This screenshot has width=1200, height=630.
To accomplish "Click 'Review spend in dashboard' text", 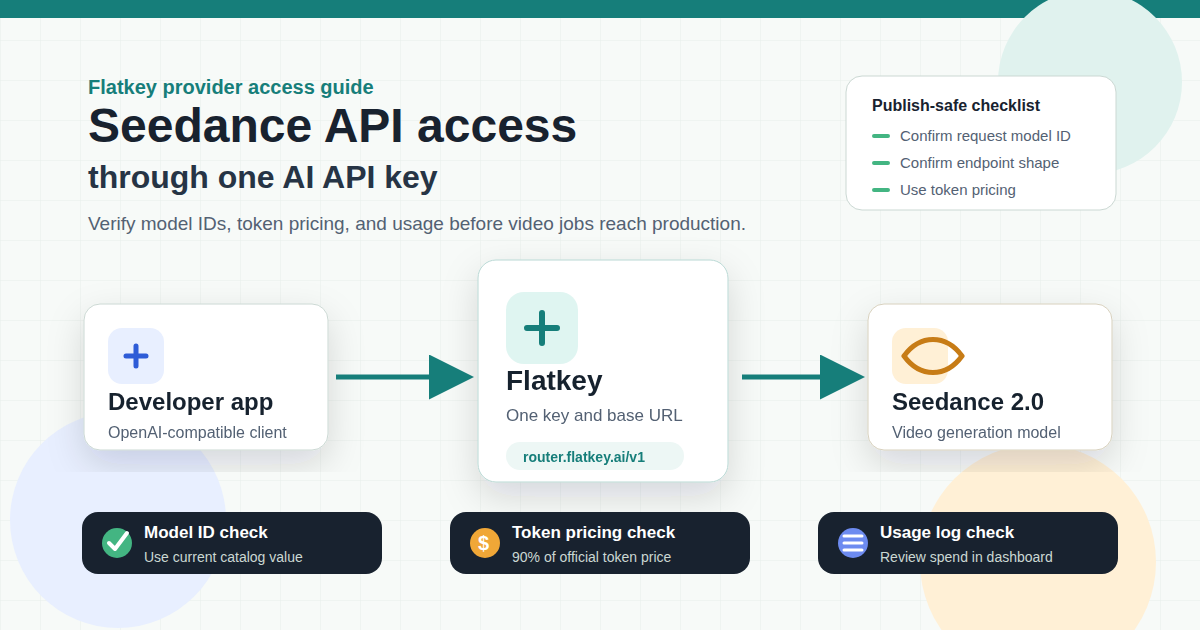I will [966, 557].
